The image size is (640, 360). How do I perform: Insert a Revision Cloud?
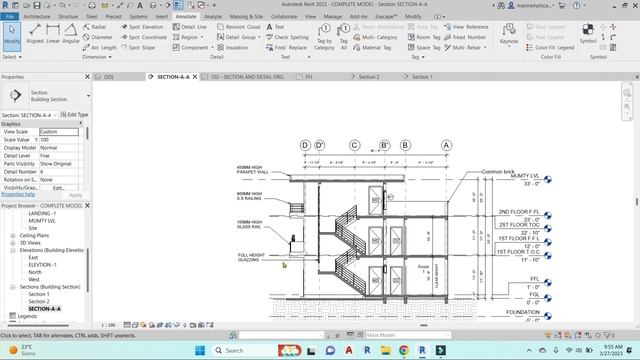click(238, 27)
